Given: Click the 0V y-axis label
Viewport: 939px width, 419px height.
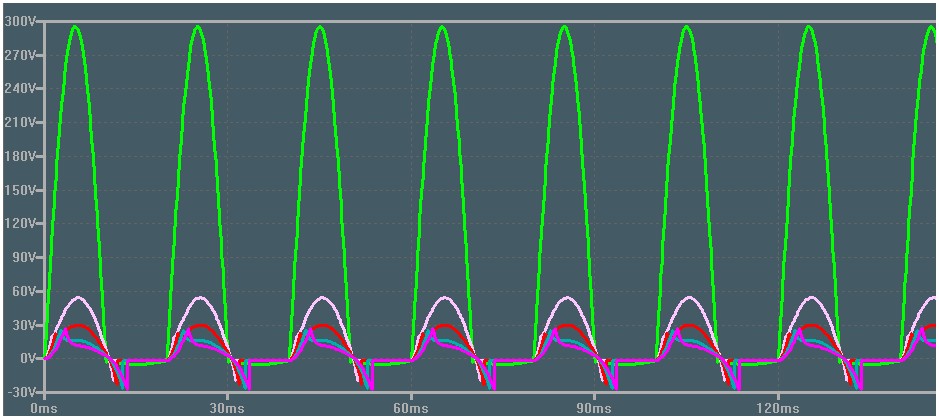Looking at the screenshot, I should click(x=26, y=359).
